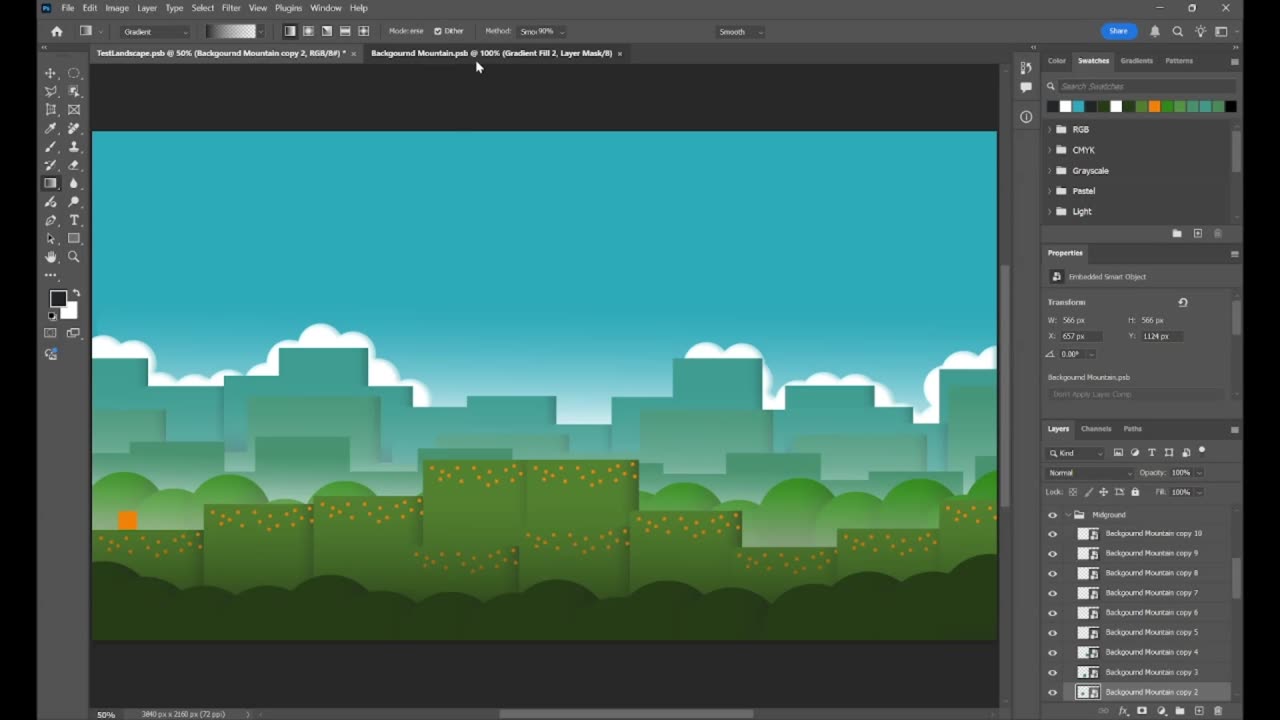1280x720 pixels.
Task: Select the Frame tool
Action: [x=74, y=110]
